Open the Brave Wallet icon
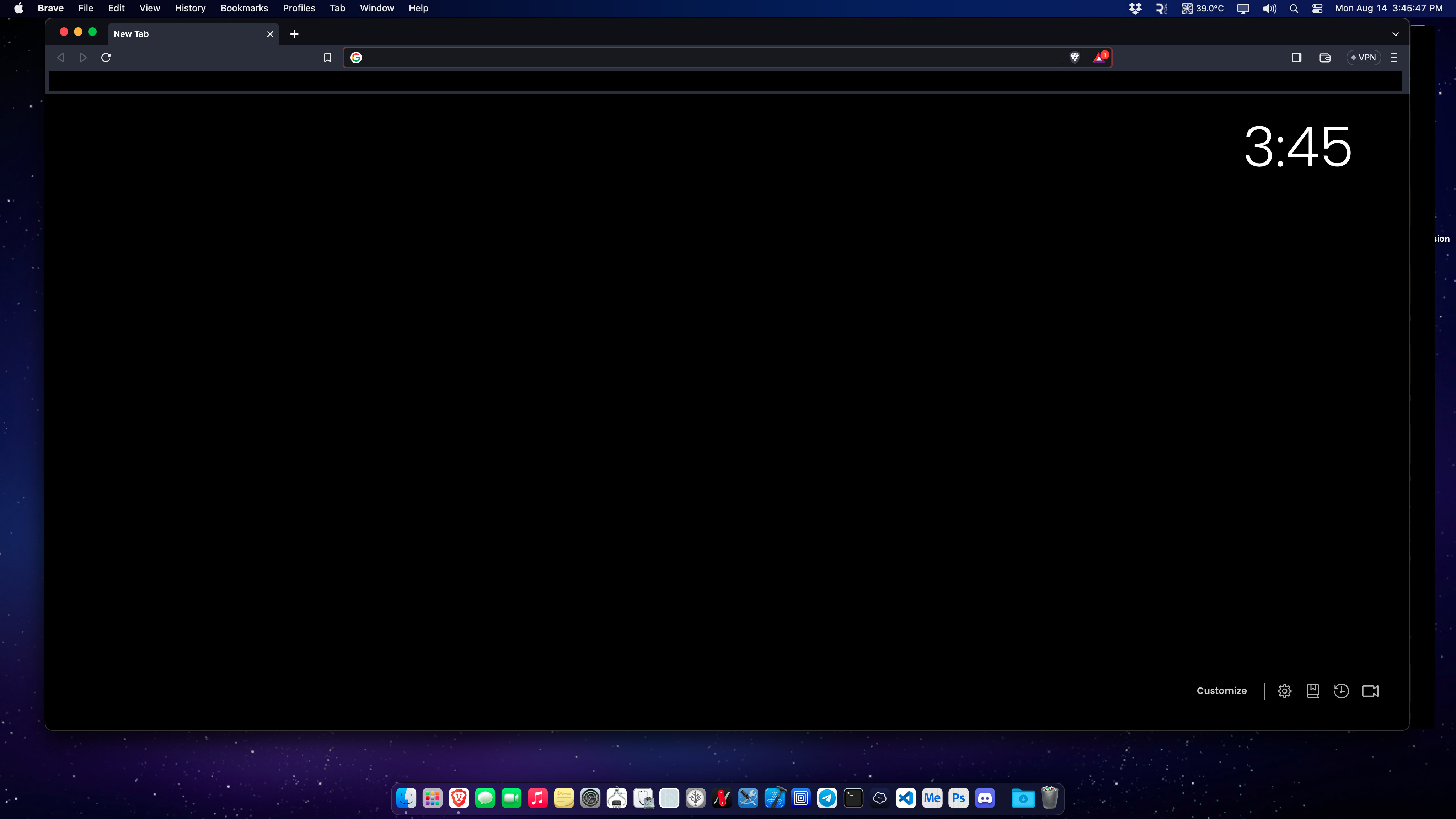 pyautogui.click(x=1325, y=57)
